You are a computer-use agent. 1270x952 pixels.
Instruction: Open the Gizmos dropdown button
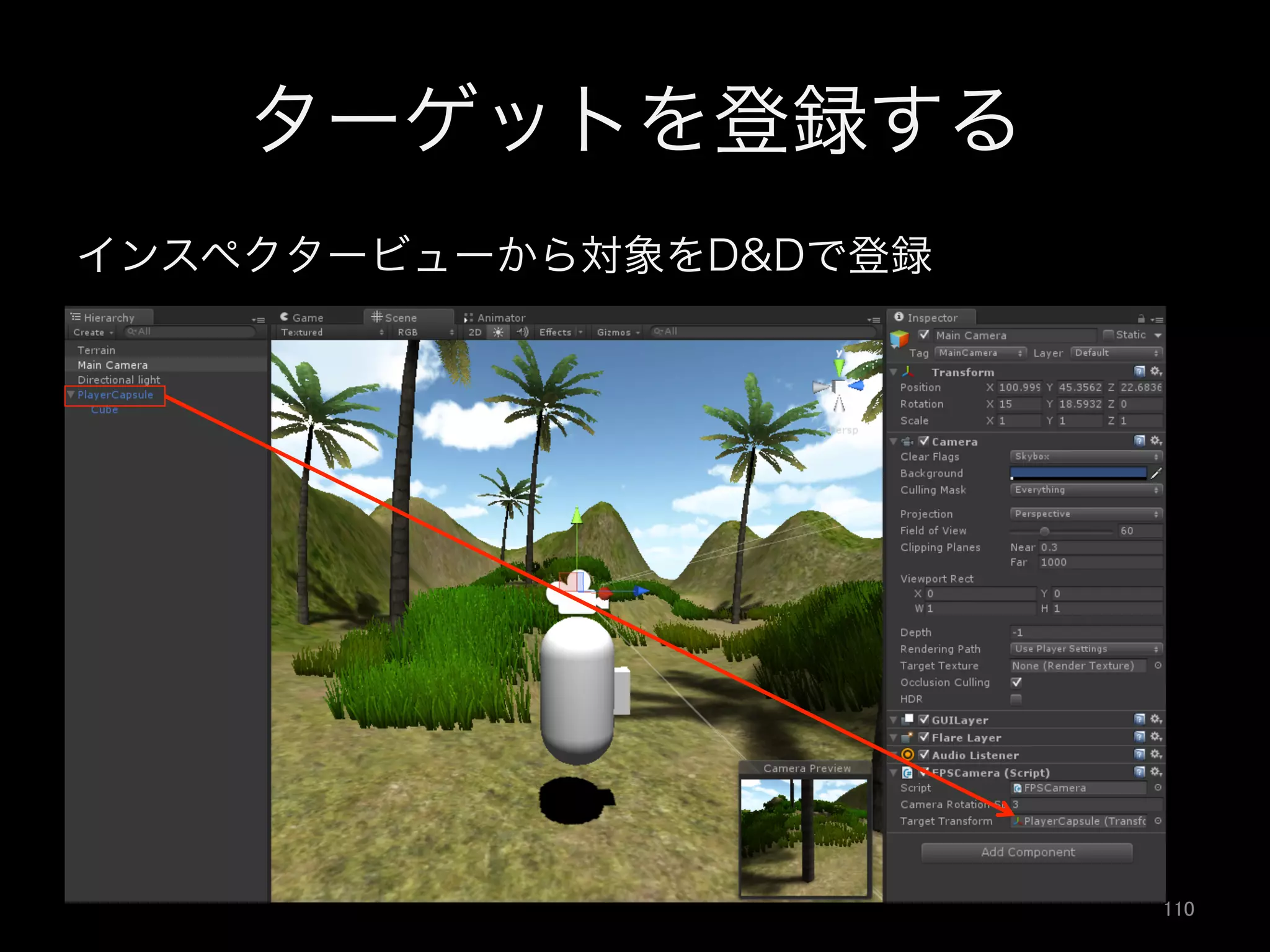(x=618, y=332)
